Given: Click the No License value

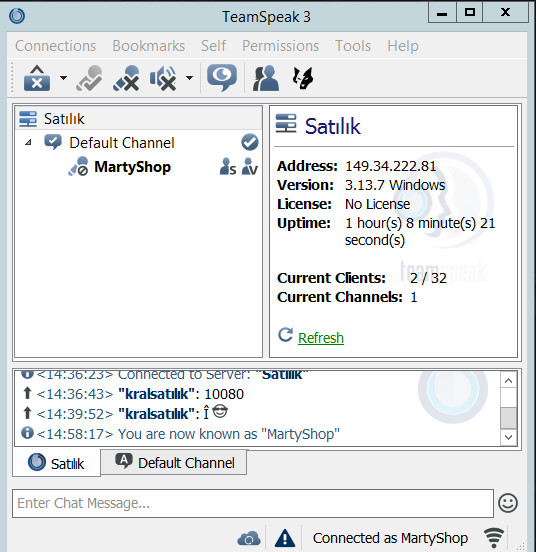Looking at the screenshot, I should click(x=378, y=204).
